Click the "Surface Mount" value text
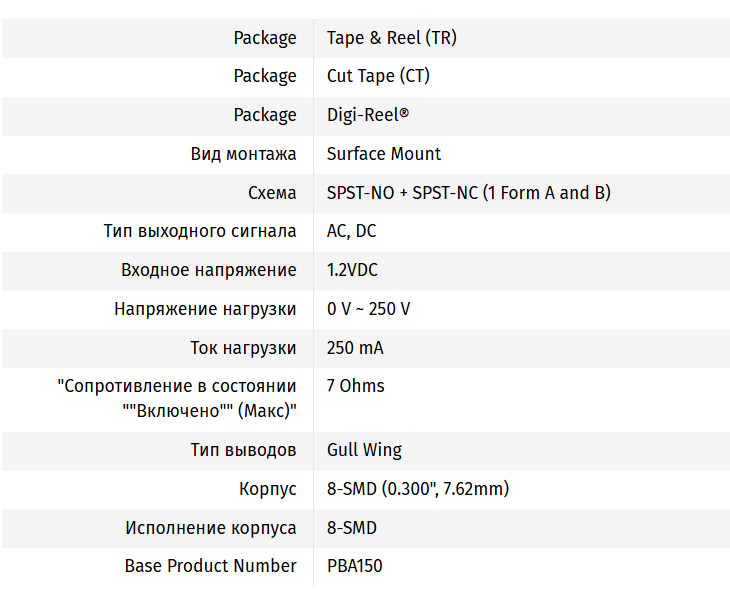The image size is (730, 594). tap(383, 154)
